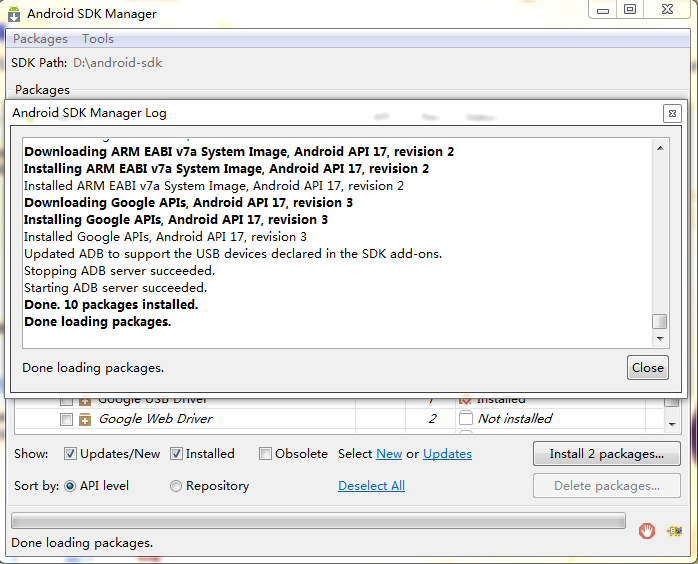The height and width of the screenshot is (564, 698).
Task: Click the log line 'Done. 10 packages installed.'
Action: pyautogui.click(x=111, y=305)
